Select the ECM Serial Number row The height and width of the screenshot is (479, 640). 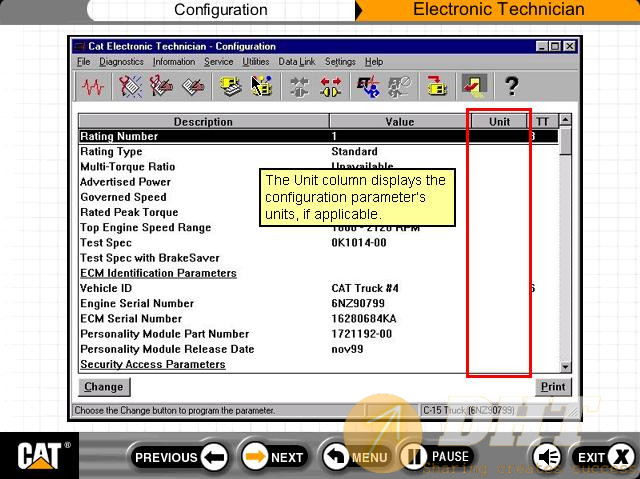click(x=318, y=319)
